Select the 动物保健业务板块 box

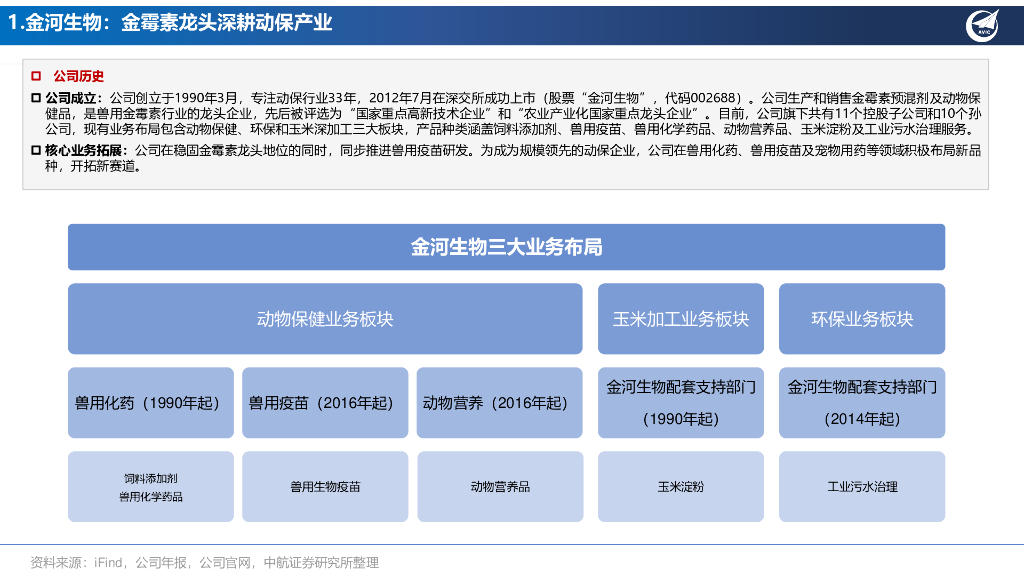click(325, 319)
